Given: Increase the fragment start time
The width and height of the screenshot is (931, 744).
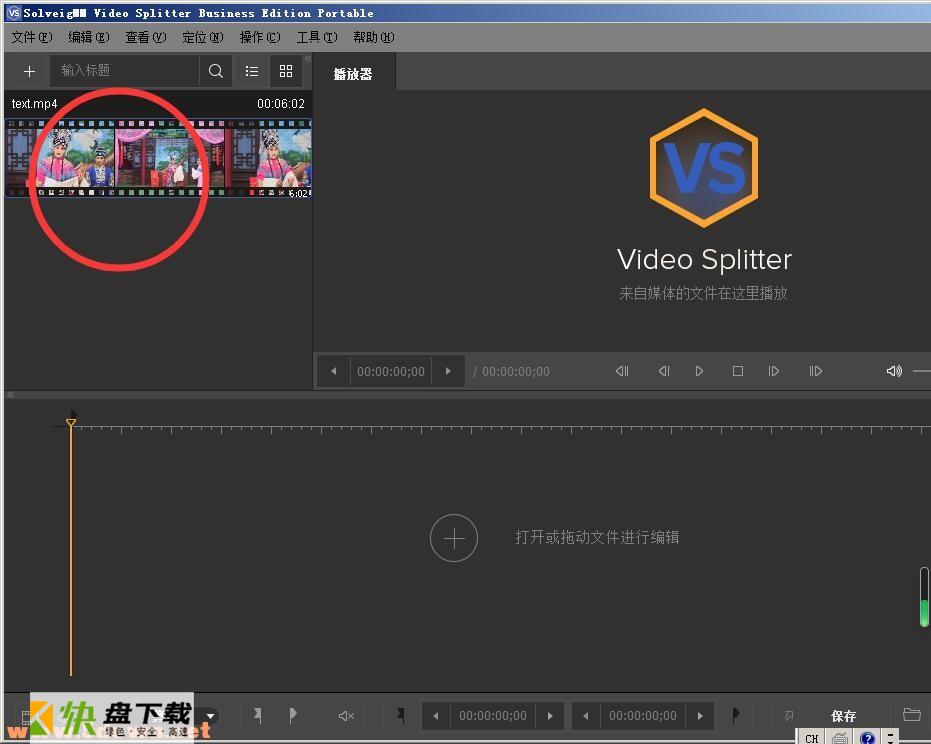Looking at the screenshot, I should [550, 716].
